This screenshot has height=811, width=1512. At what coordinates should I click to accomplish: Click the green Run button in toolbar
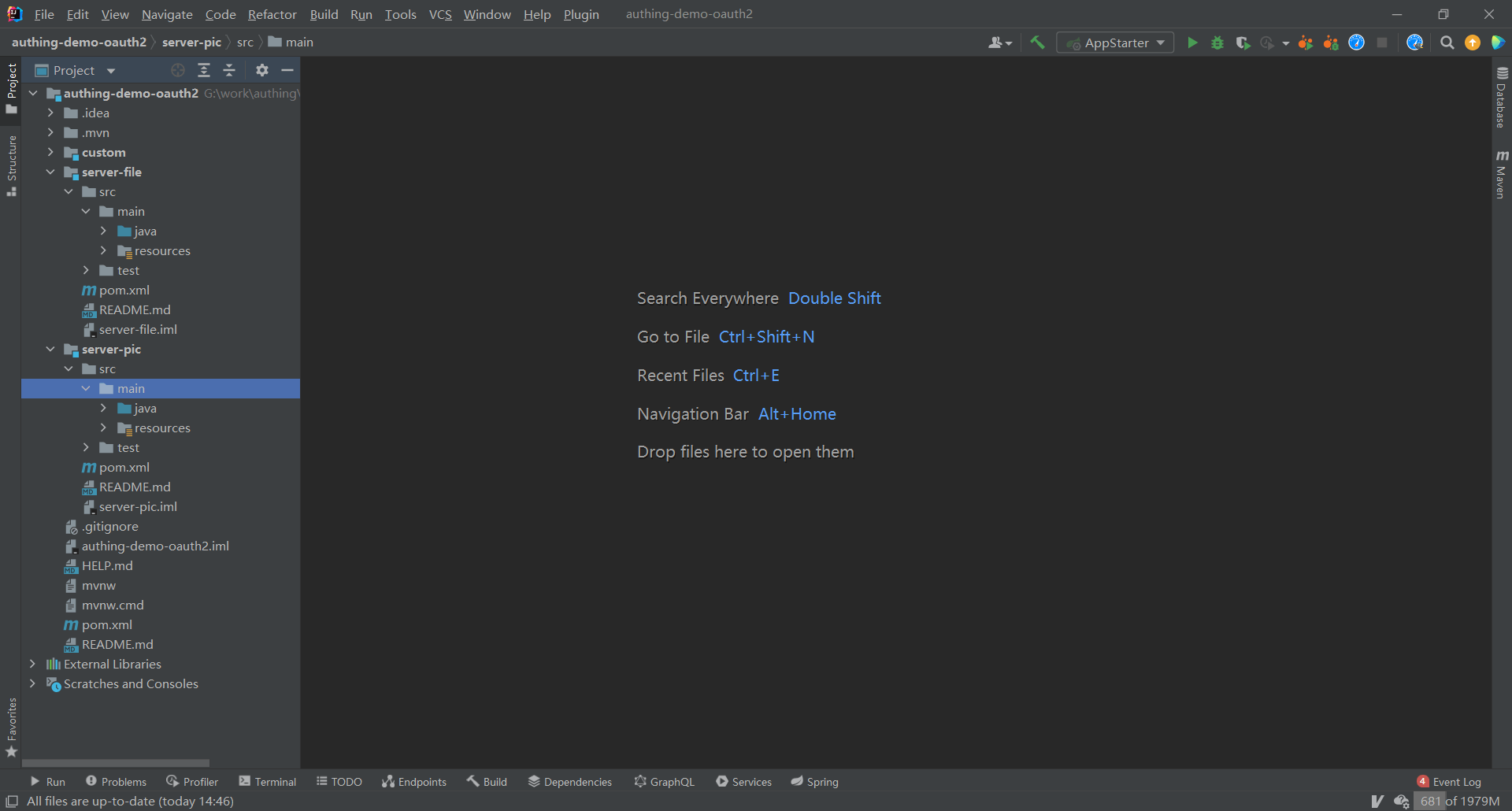pyautogui.click(x=1192, y=43)
